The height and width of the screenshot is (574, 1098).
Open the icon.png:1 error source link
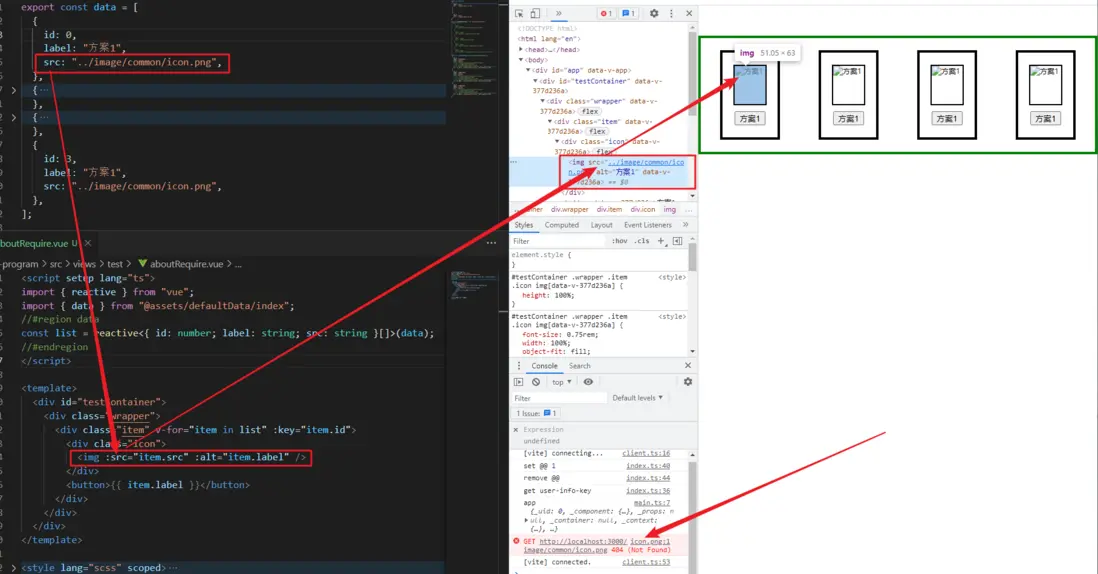coord(650,541)
